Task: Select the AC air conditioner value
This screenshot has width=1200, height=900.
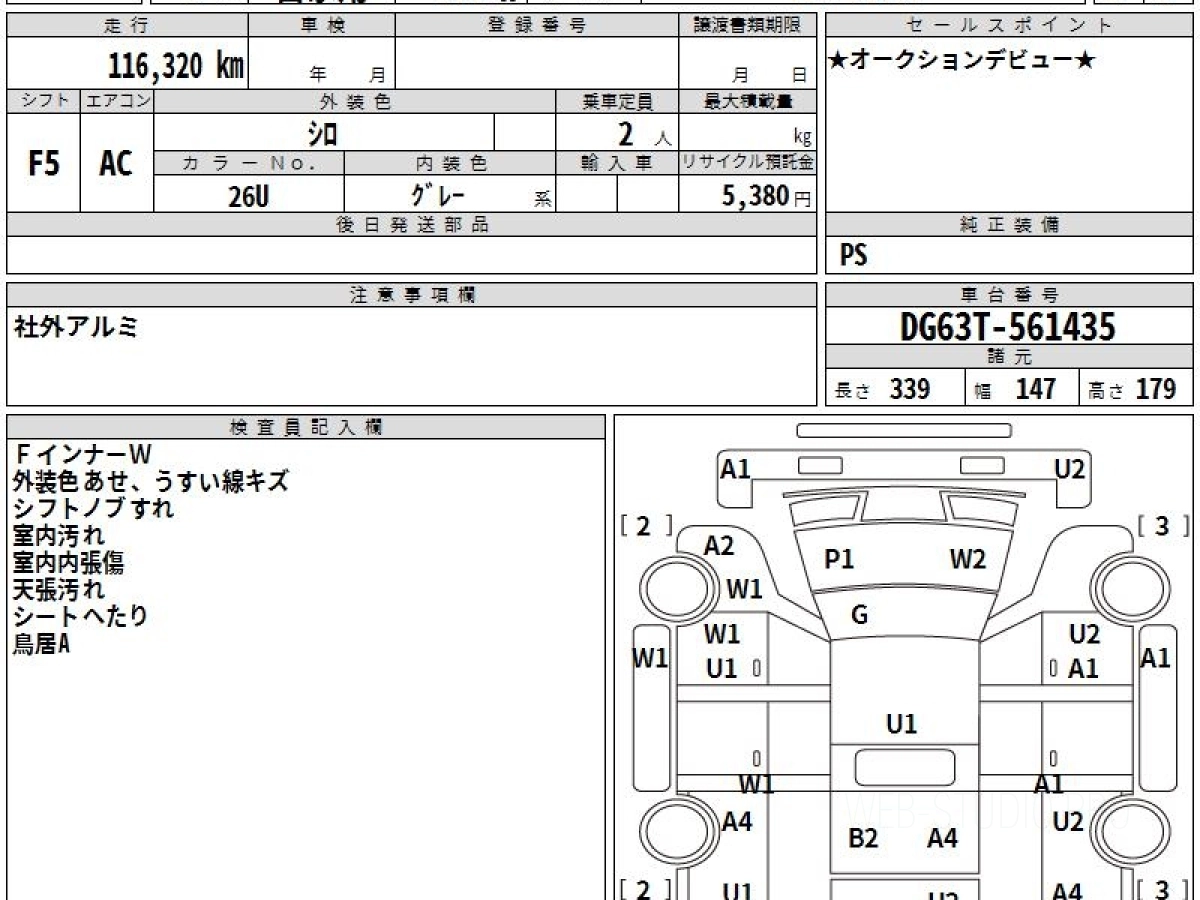Action: [x=116, y=163]
